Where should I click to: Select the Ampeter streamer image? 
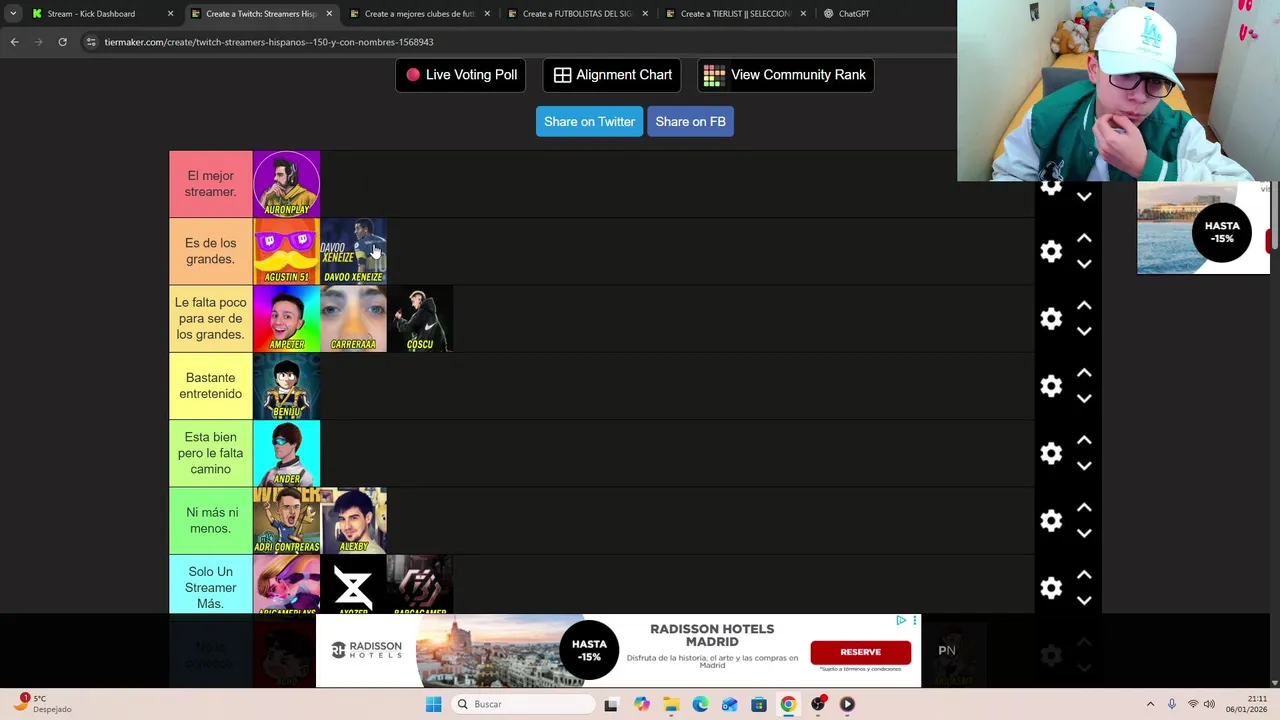coord(286,318)
